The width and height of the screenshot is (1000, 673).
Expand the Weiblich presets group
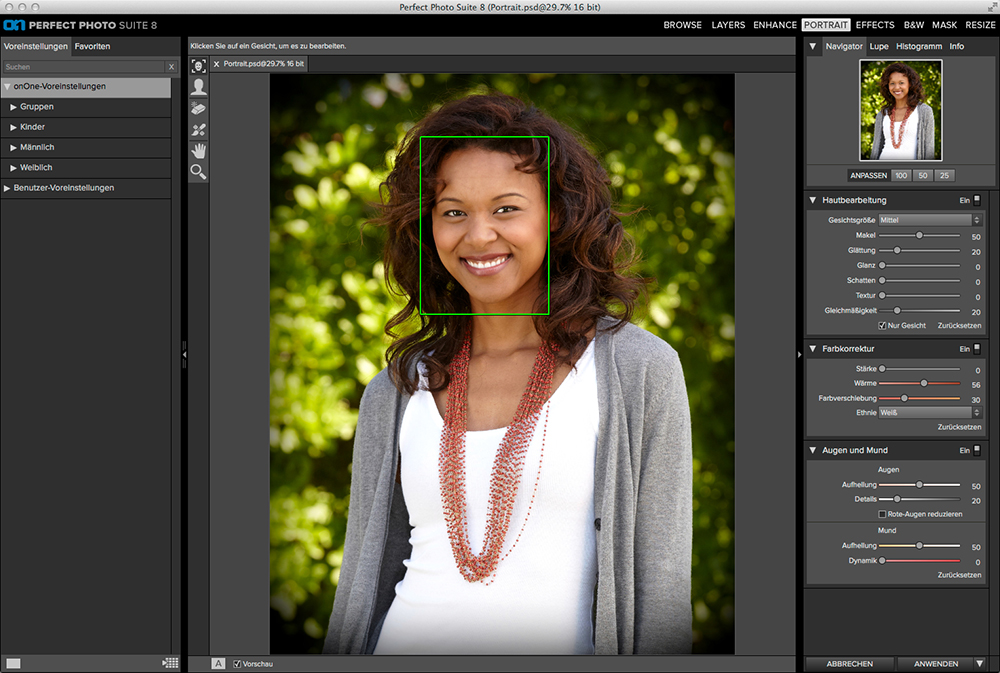[14, 168]
